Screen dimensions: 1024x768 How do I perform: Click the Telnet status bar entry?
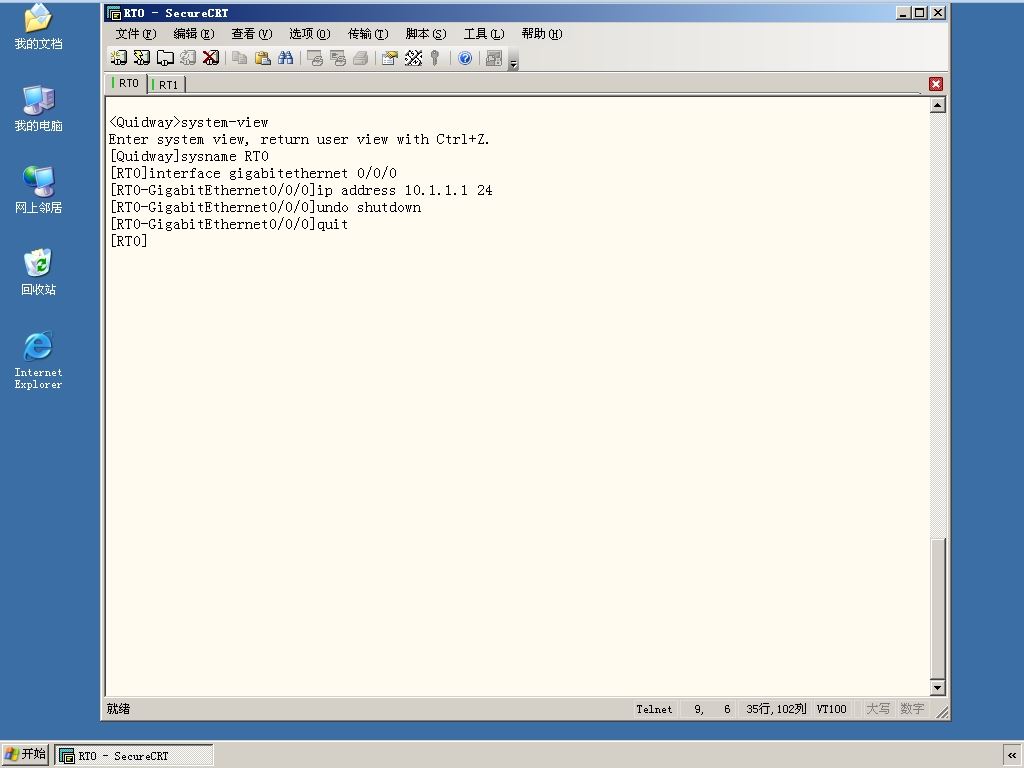(x=654, y=709)
